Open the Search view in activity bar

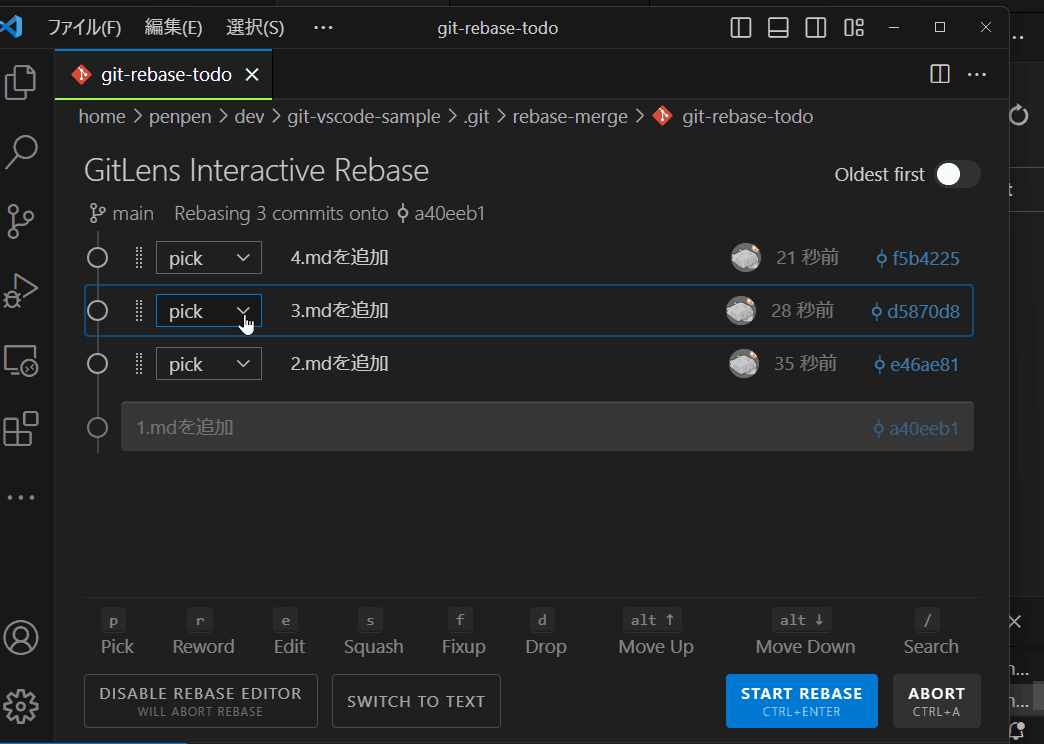pos(21,152)
